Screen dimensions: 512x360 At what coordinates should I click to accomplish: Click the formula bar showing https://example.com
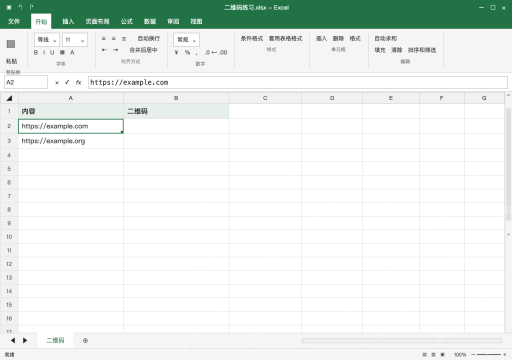pyautogui.click(x=298, y=82)
